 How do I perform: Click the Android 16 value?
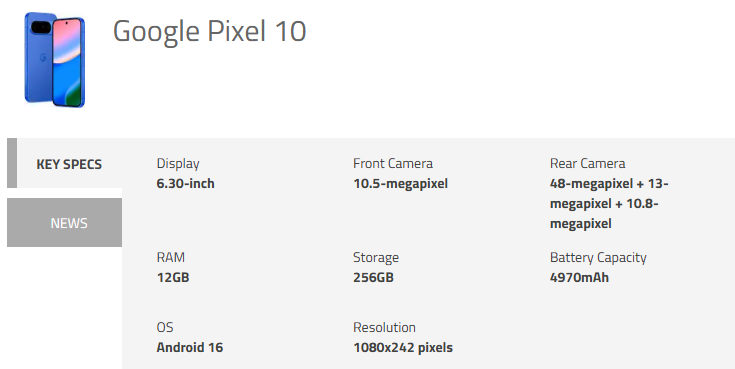[190, 347]
